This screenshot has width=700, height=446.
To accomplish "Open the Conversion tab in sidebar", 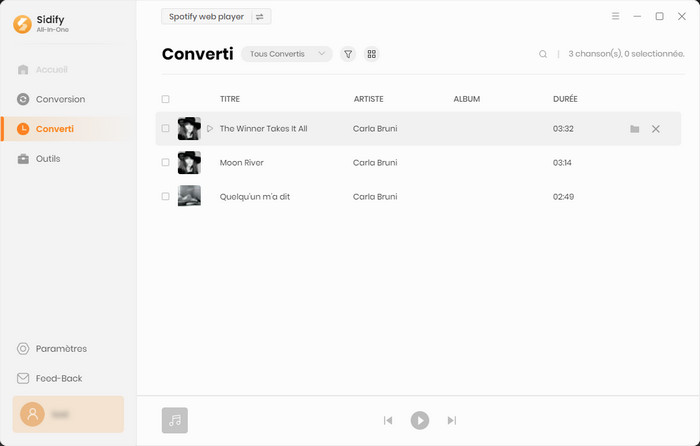I will (60, 99).
